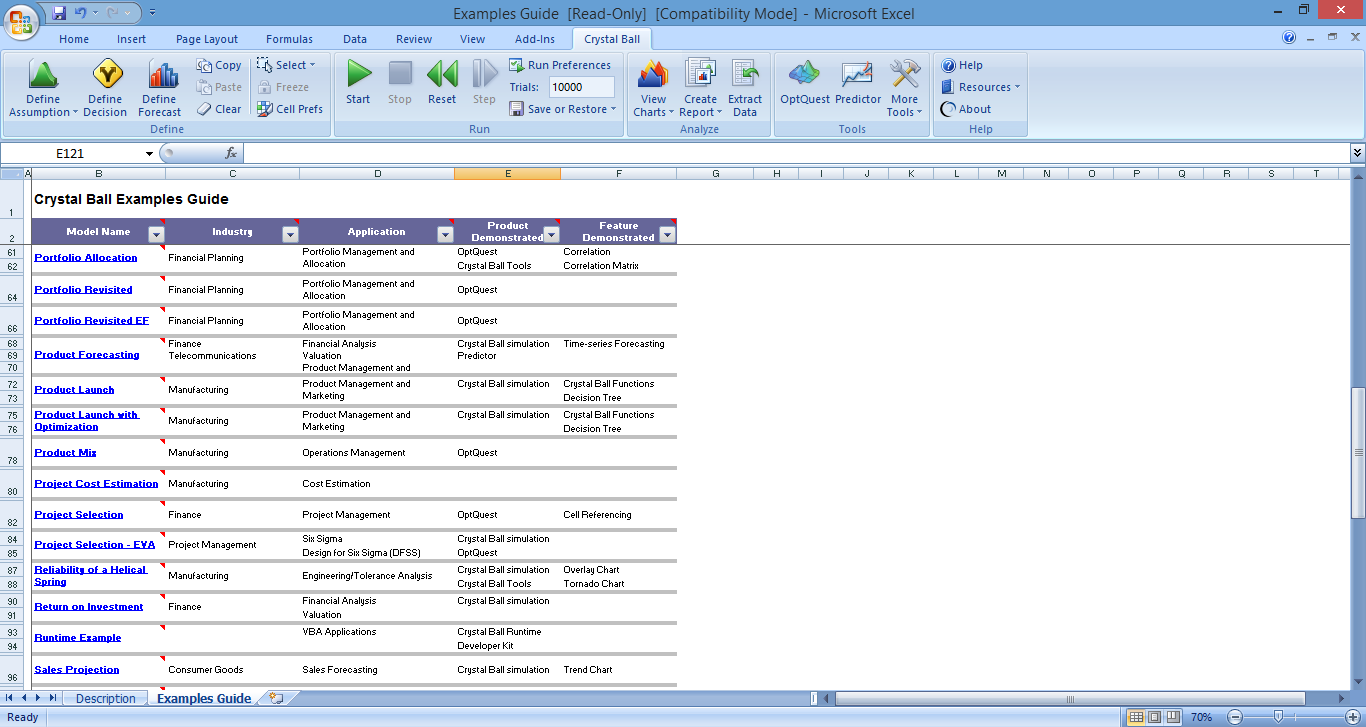The width and height of the screenshot is (1366, 727).
Task: Expand the formula bar
Action: pos(1357,153)
